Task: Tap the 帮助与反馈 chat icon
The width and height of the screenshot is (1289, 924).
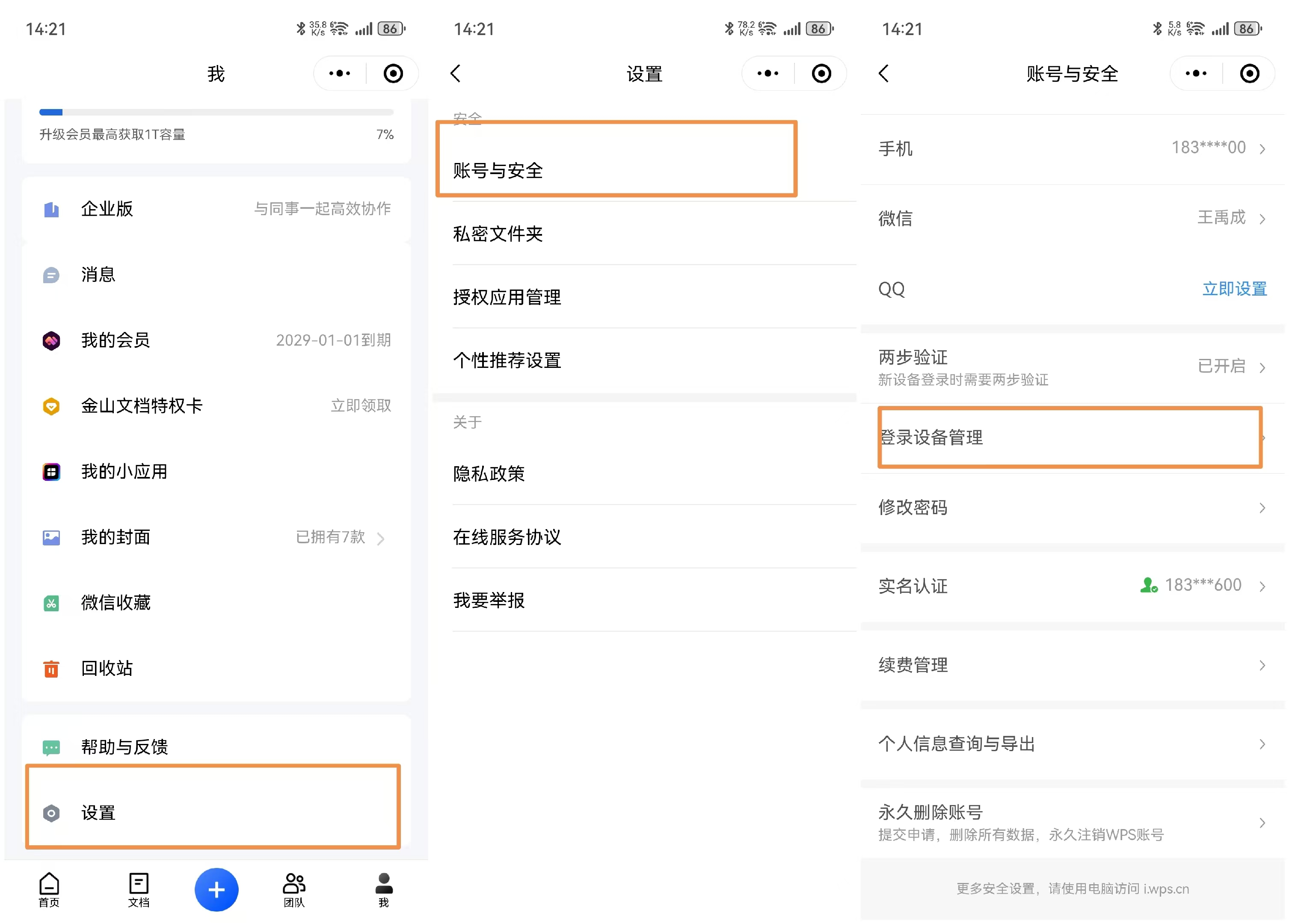Action: (51, 748)
